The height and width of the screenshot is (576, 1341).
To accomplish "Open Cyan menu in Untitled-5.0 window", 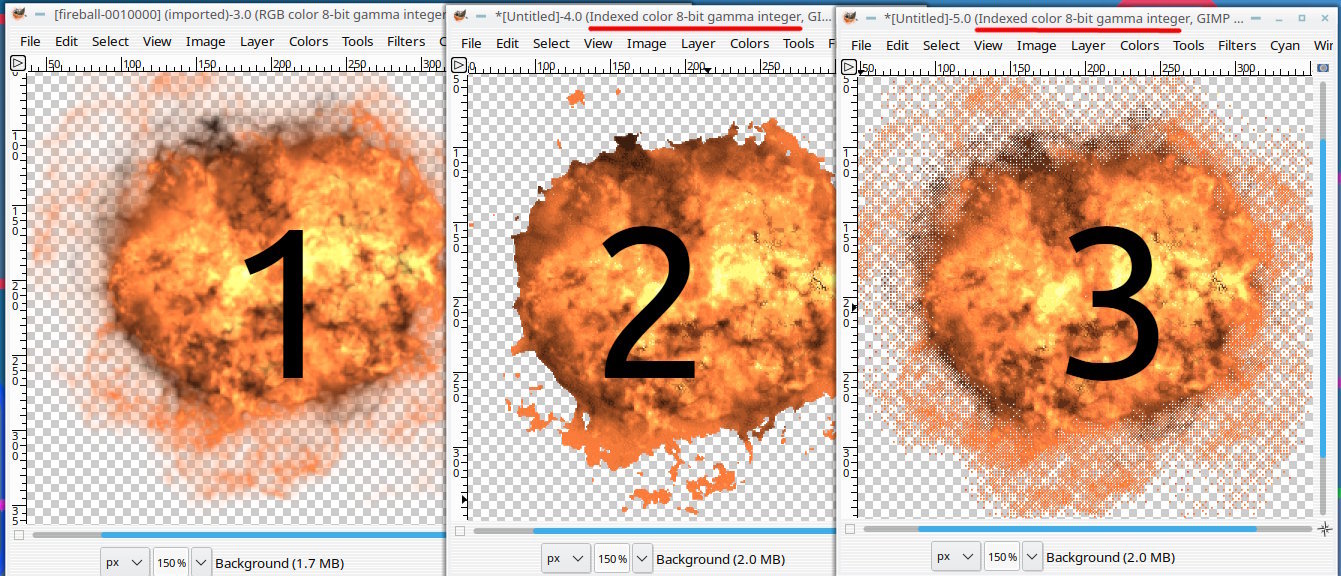I will [1285, 45].
